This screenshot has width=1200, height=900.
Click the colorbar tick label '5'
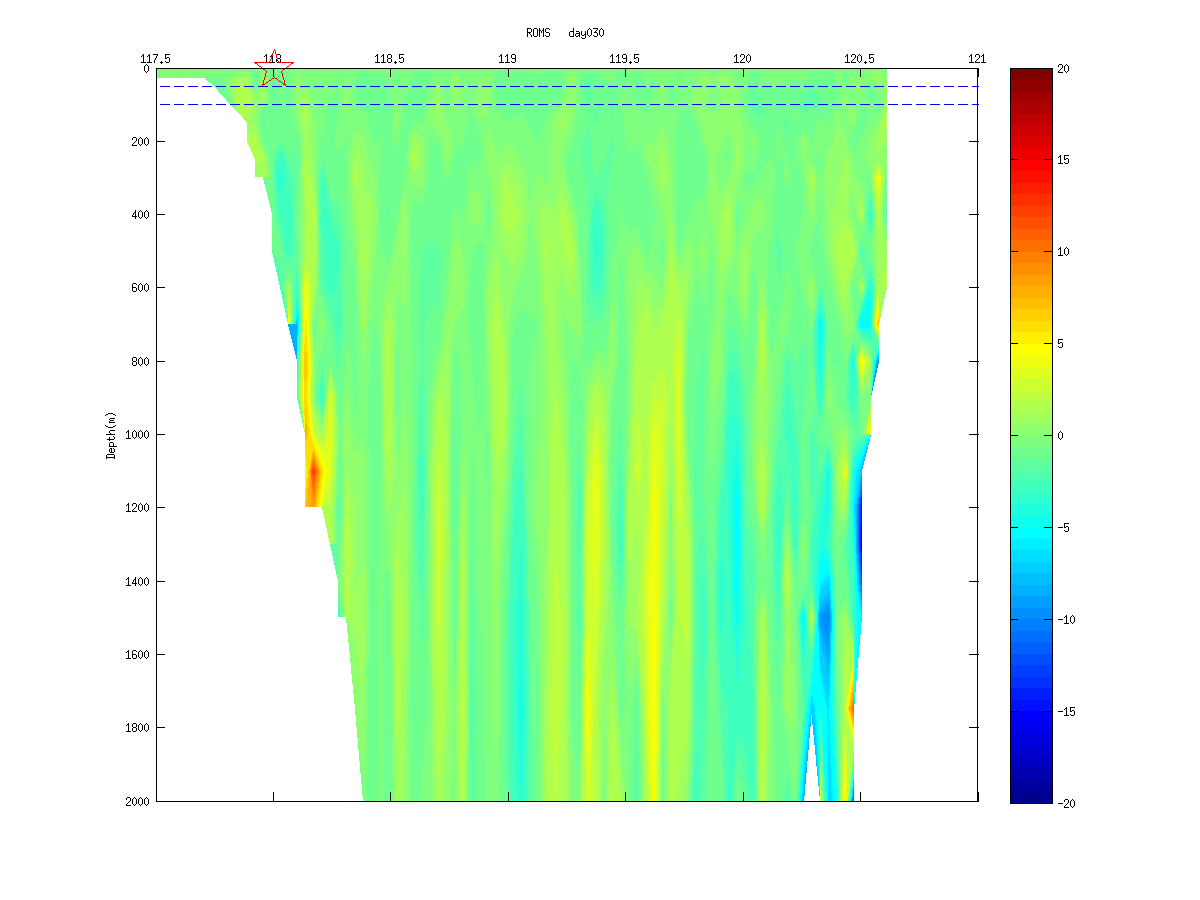[x=1061, y=344]
